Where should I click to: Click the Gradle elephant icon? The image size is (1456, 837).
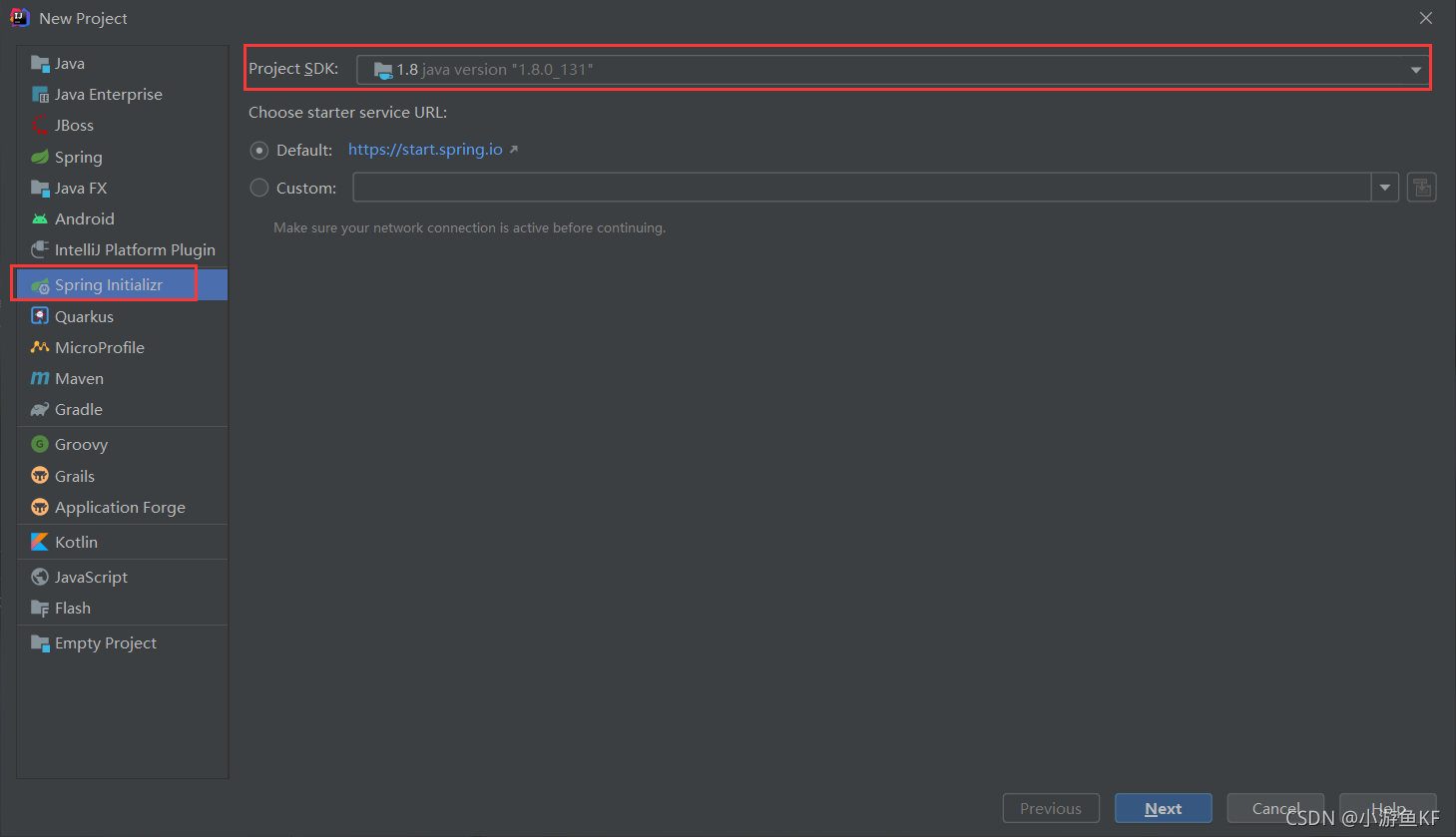[40, 409]
